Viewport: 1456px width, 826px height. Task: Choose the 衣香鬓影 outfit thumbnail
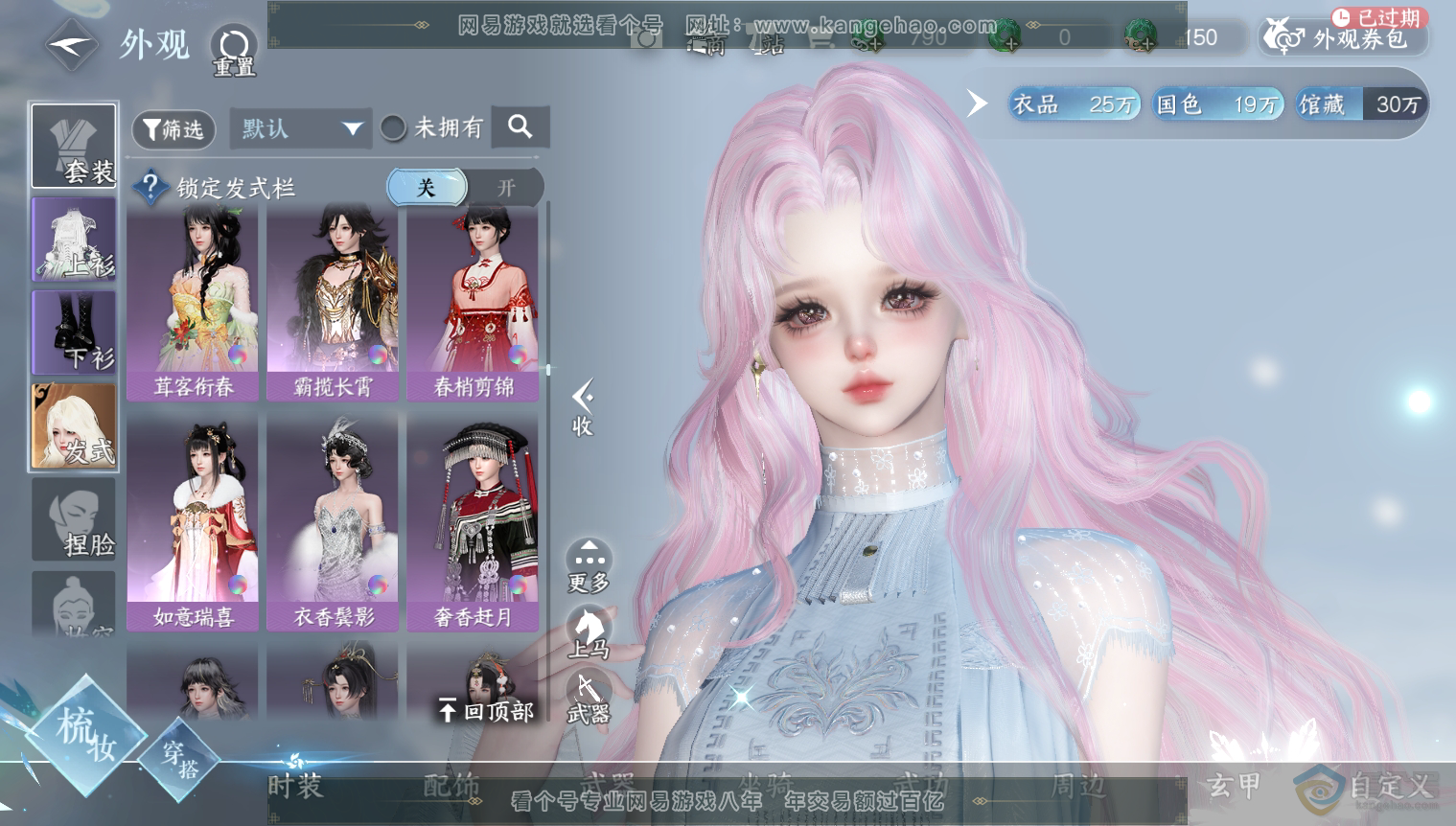tap(333, 522)
